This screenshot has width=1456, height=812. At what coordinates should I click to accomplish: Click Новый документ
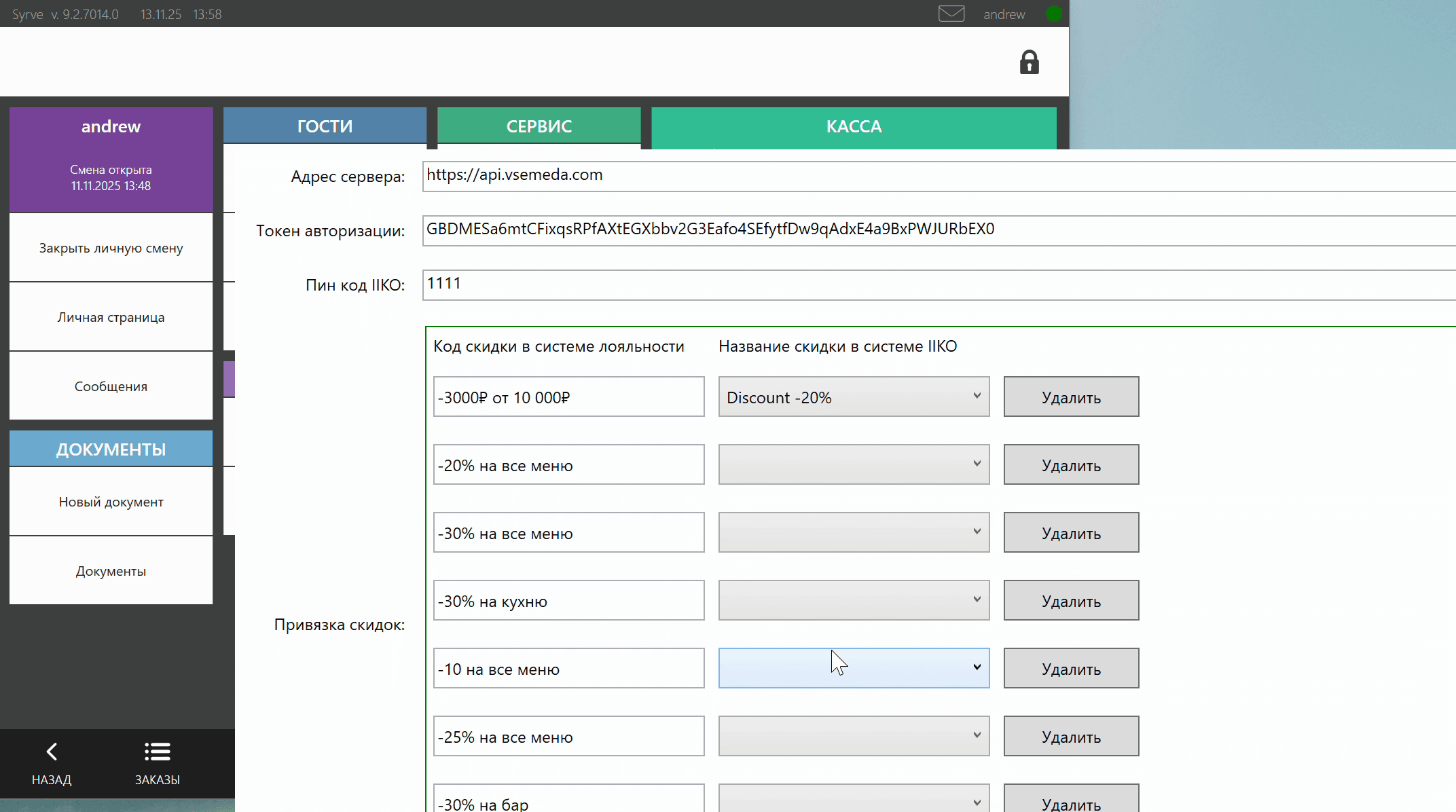click(x=111, y=502)
